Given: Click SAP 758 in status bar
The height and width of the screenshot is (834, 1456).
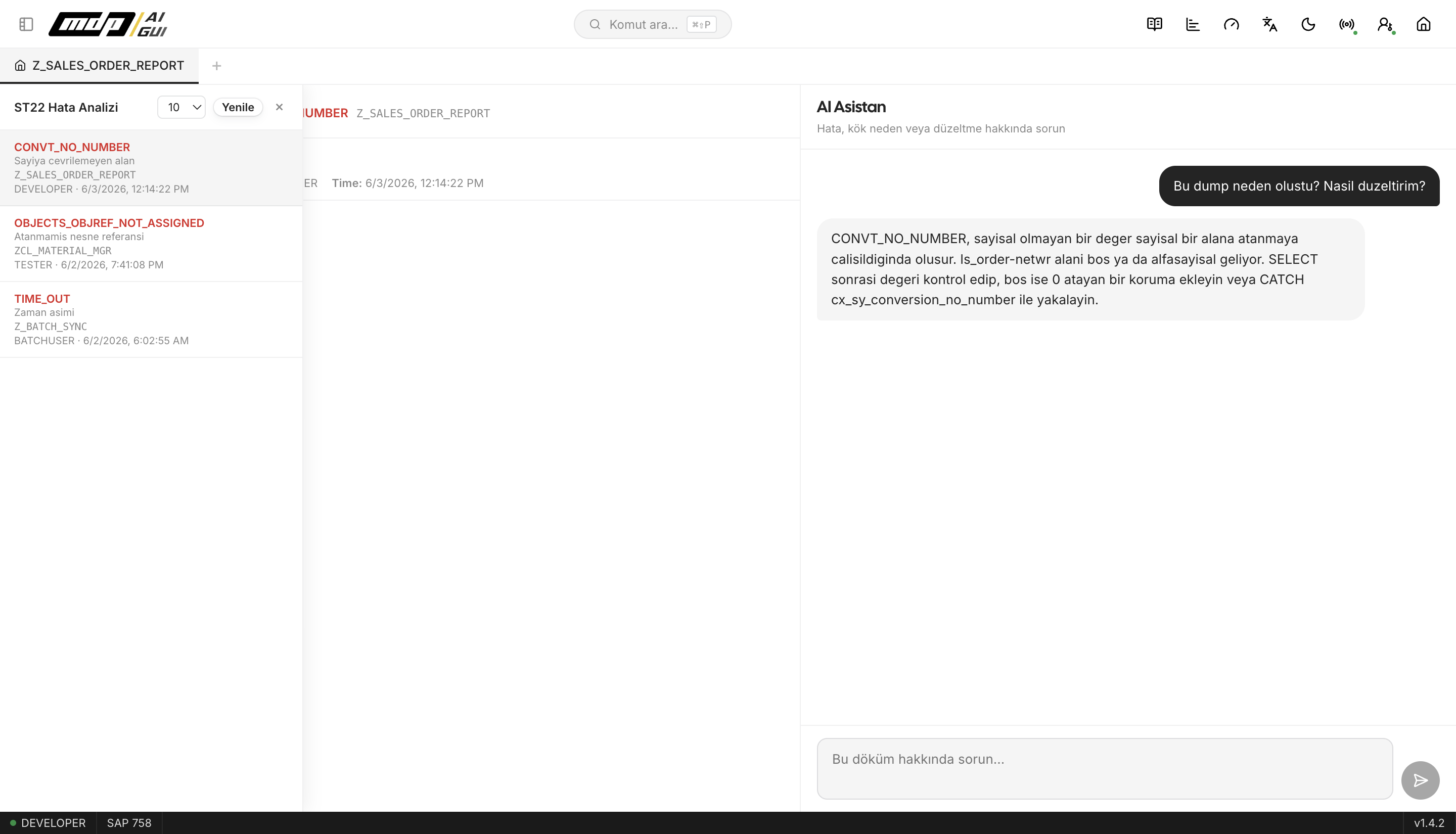Looking at the screenshot, I should pos(129,822).
